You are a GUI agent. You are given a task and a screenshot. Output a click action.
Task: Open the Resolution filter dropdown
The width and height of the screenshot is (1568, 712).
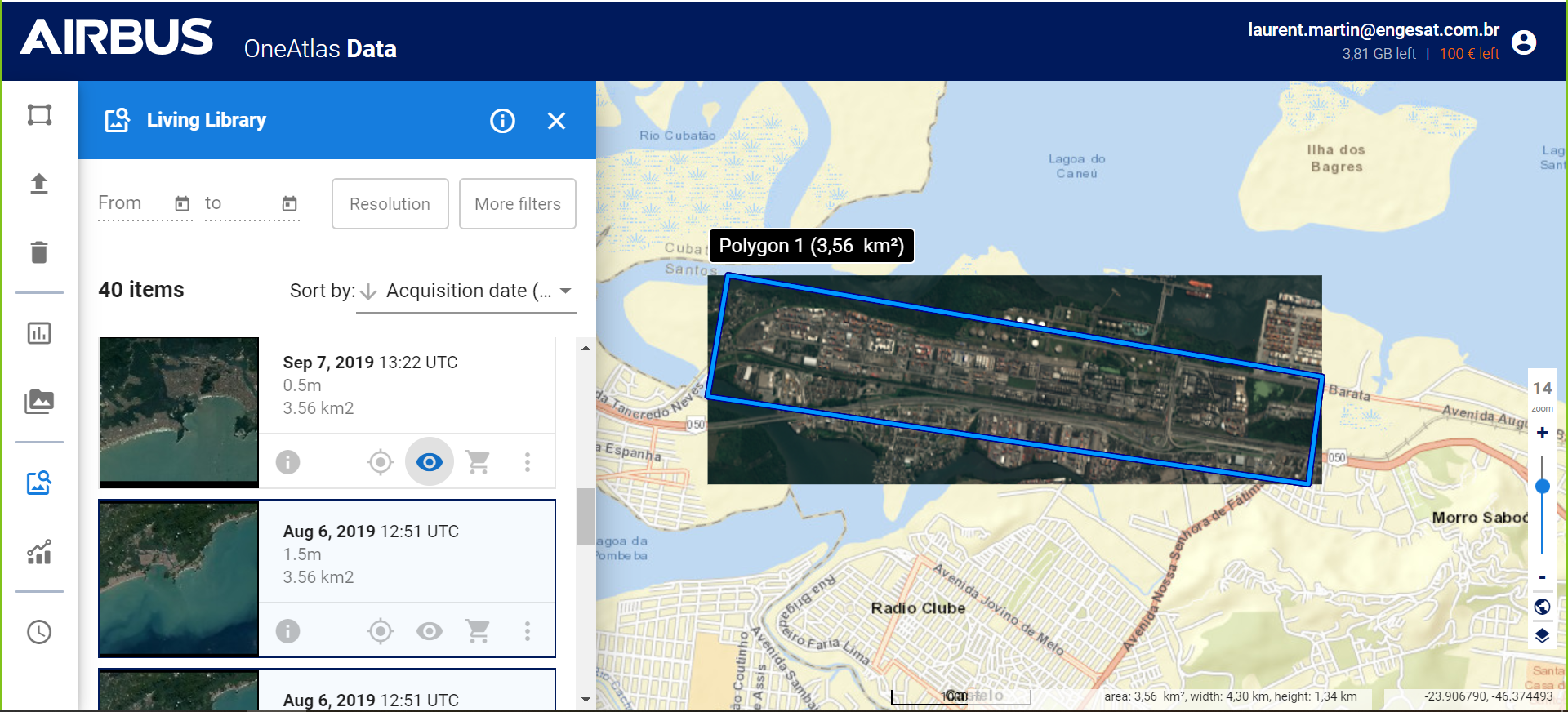pos(390,204)
